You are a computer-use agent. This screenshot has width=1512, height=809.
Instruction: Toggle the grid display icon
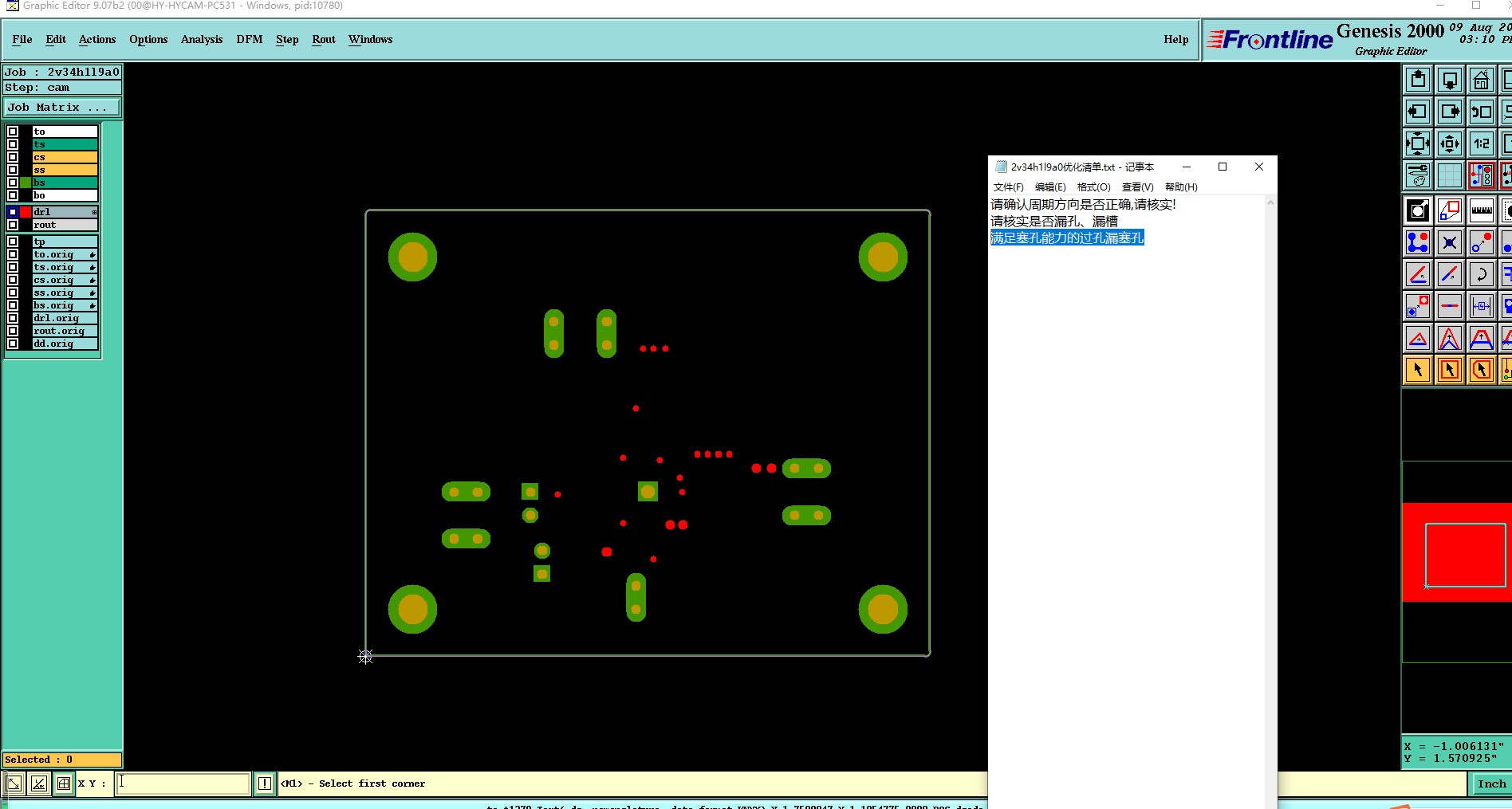pos(1450,175)
